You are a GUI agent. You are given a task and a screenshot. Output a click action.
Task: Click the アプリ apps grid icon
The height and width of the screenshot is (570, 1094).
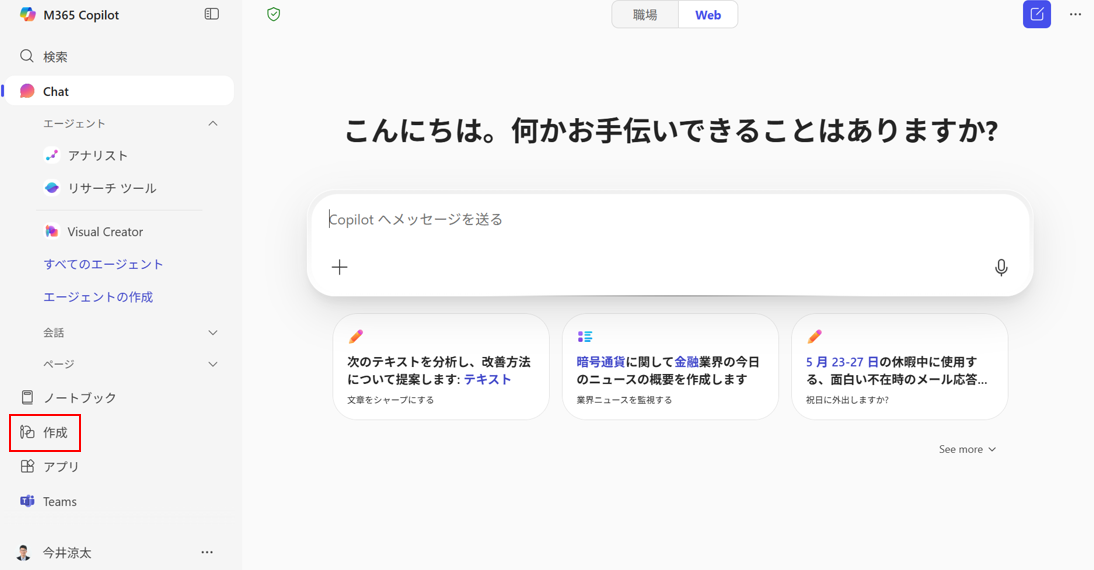[x=27, y=466]
